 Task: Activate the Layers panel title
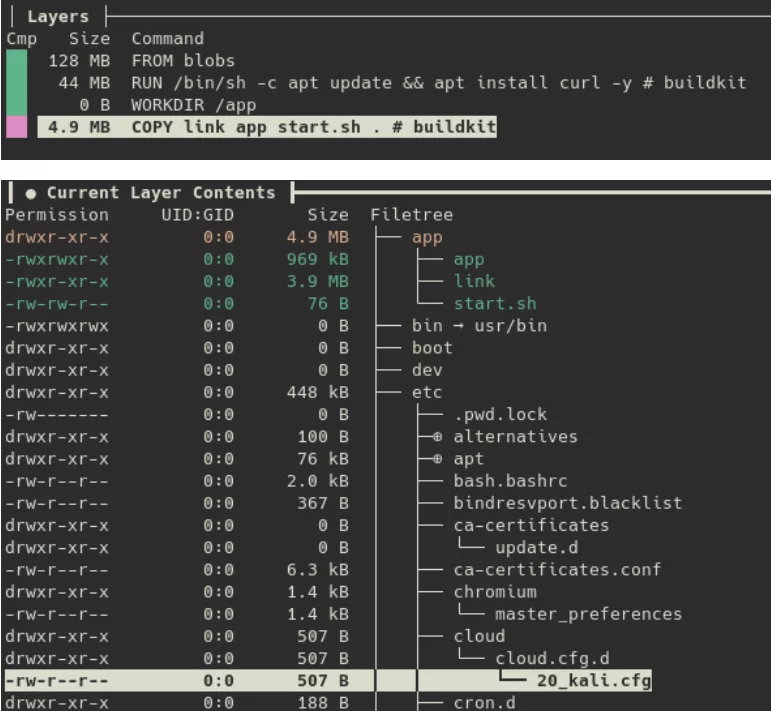[57, 17]
